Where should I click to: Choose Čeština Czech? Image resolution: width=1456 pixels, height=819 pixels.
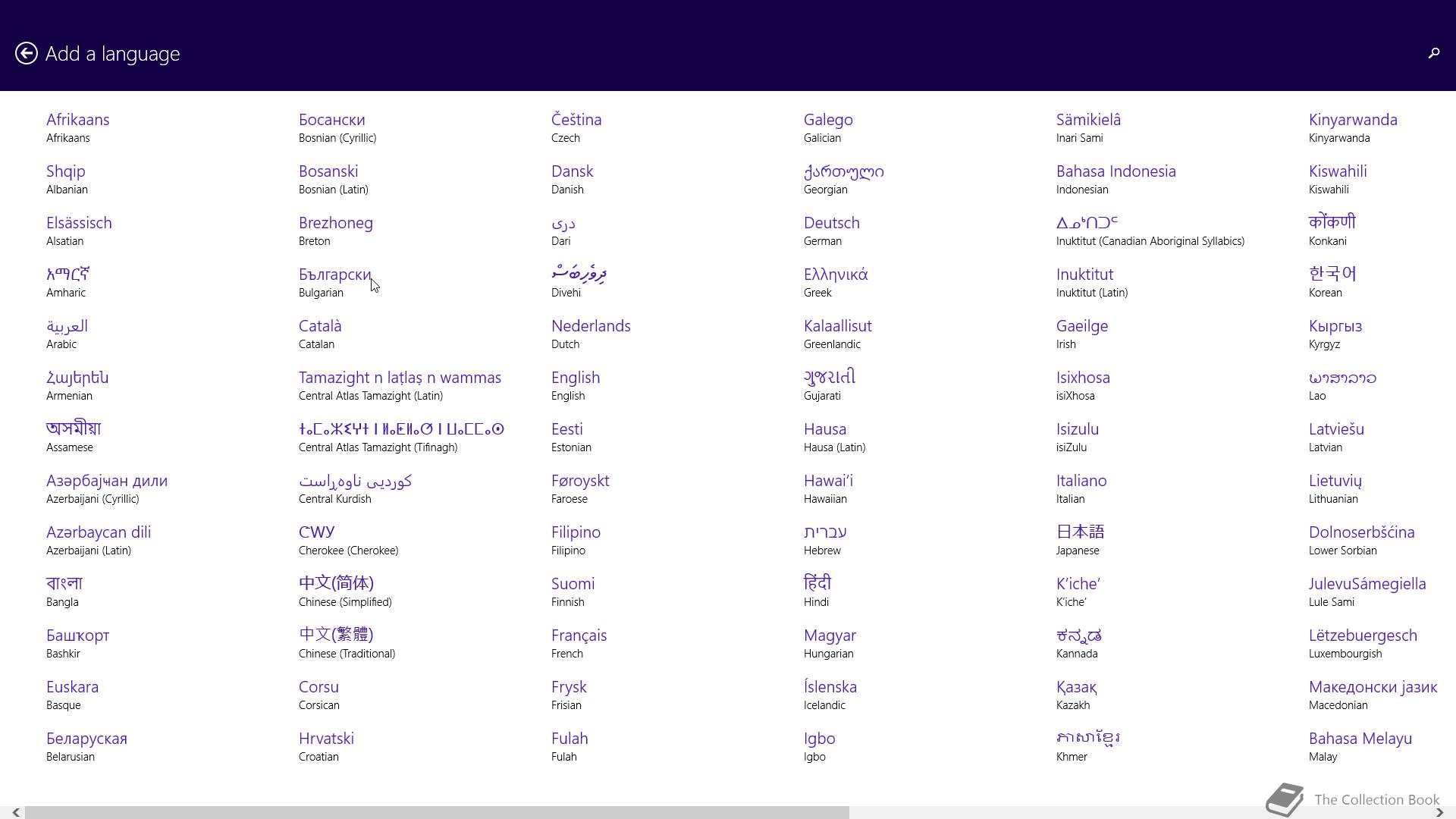576,128
